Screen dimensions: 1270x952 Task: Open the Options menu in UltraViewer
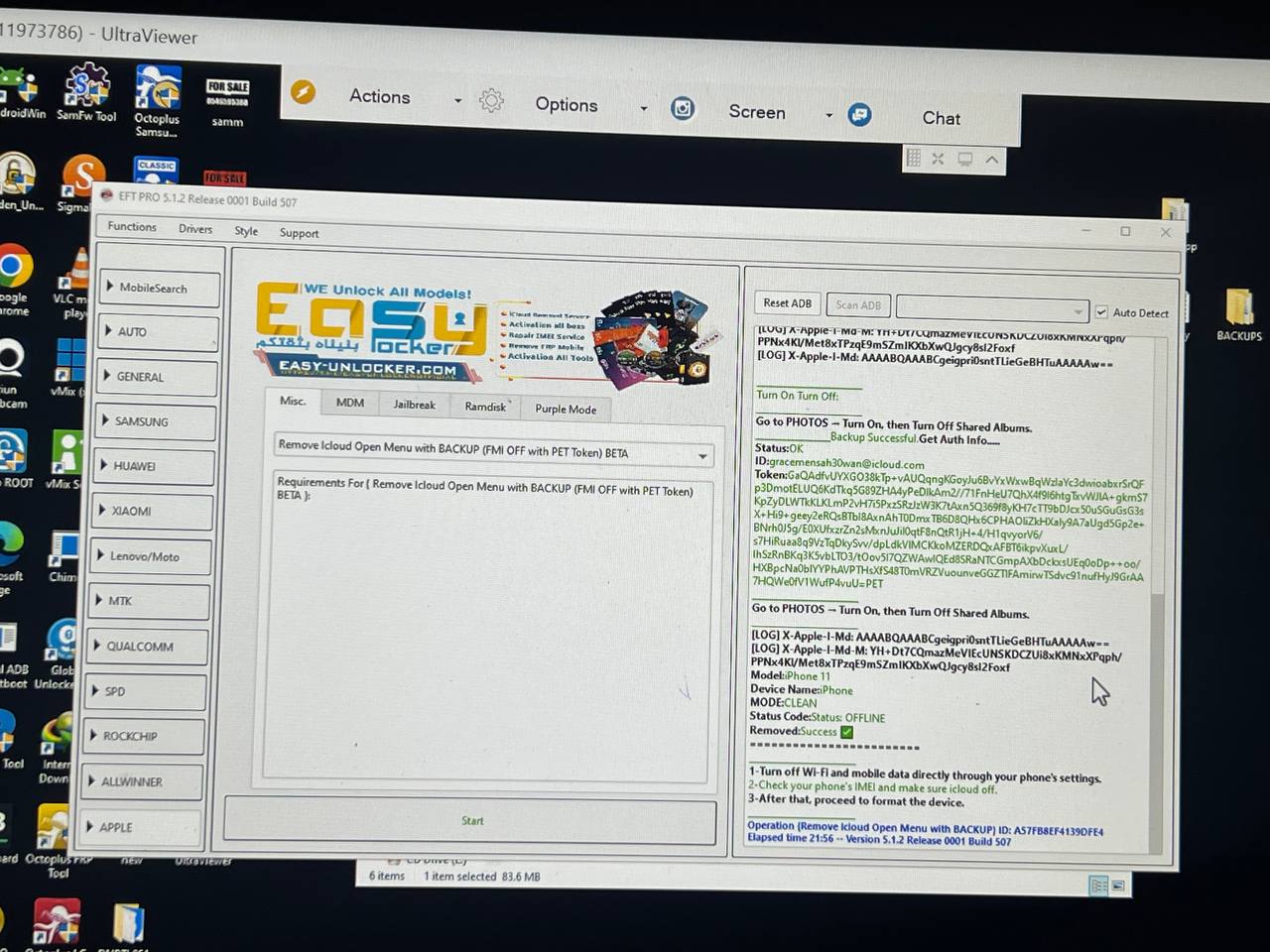(x=567, y=104)
